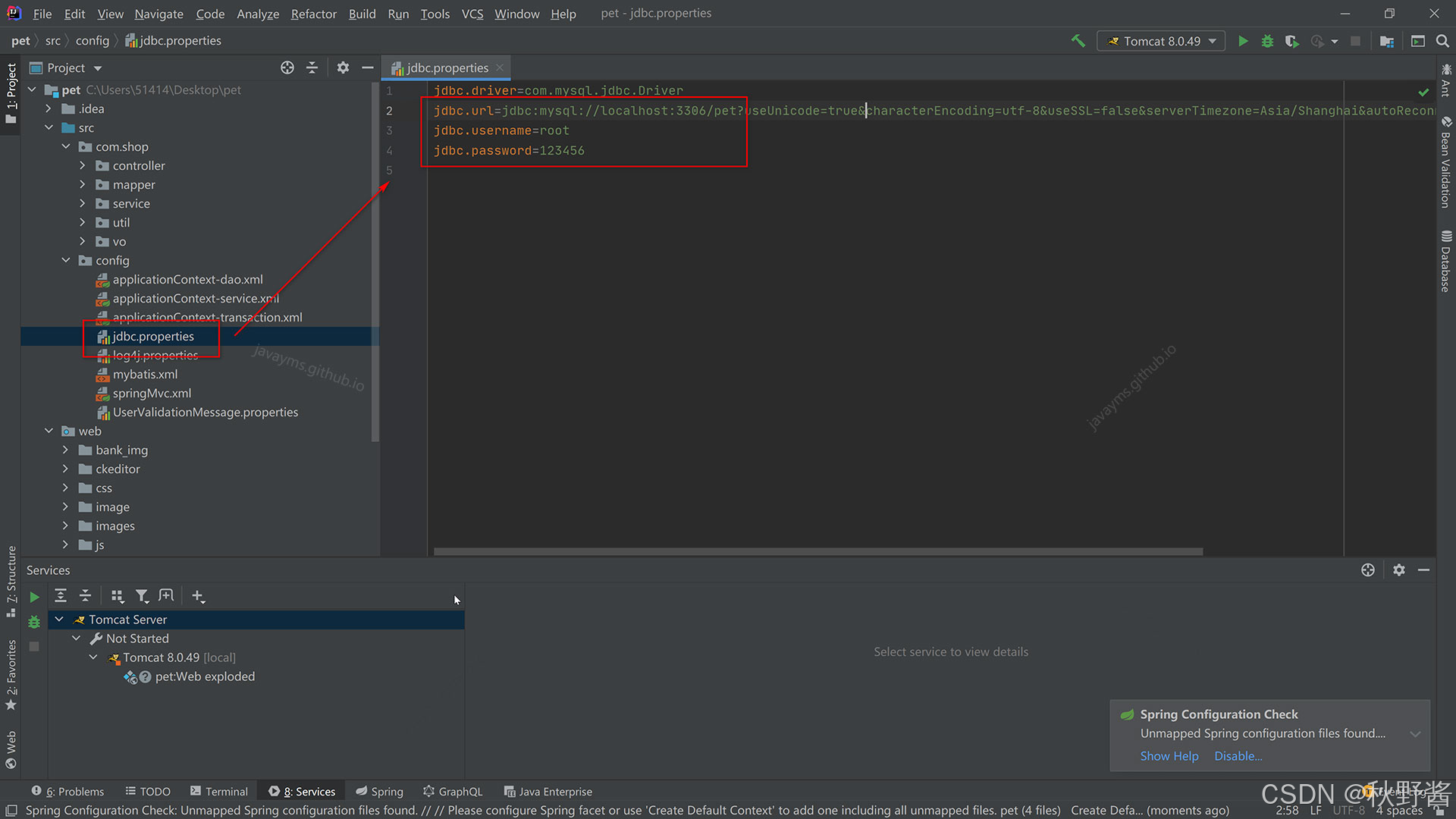Click Group By icon in Services toolbar
The width and height of the screenshot is (1456, 819).
117,596
